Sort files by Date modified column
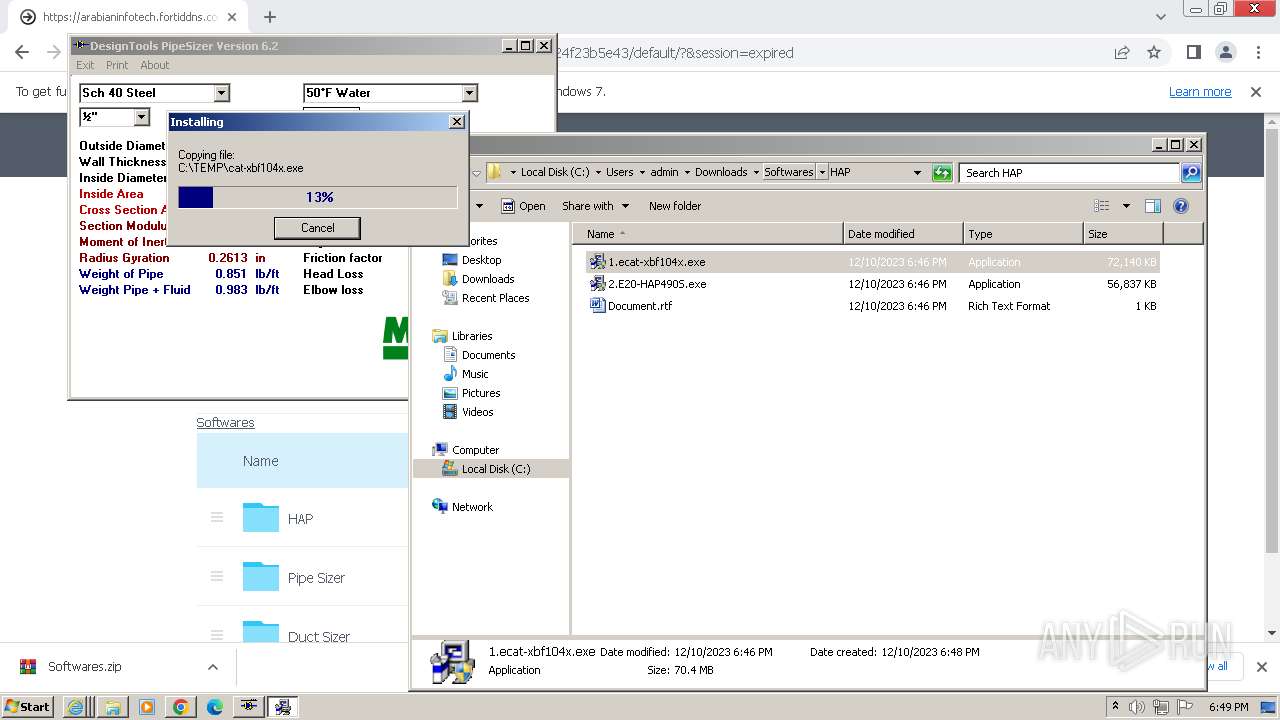The height and width of the screenshot is (720, 1280). click(x=903, y=234)
